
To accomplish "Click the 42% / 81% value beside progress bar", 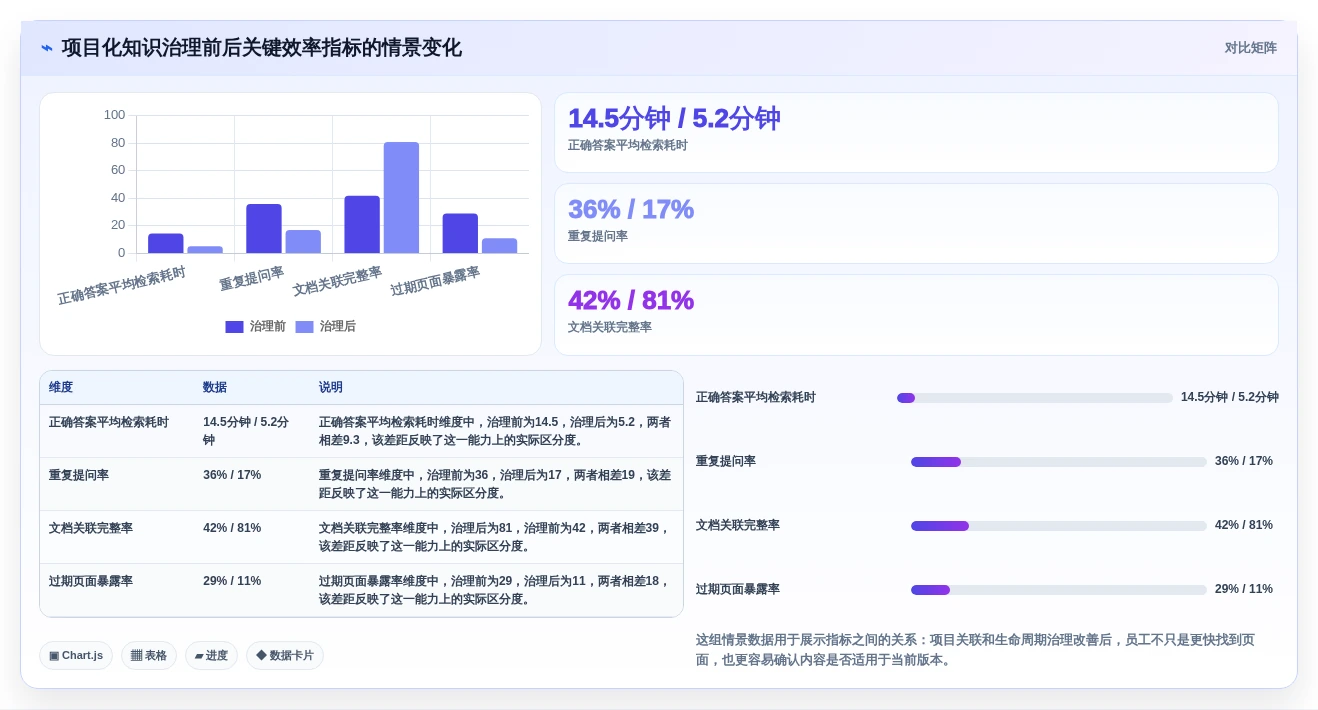I will pos(1244,526).
